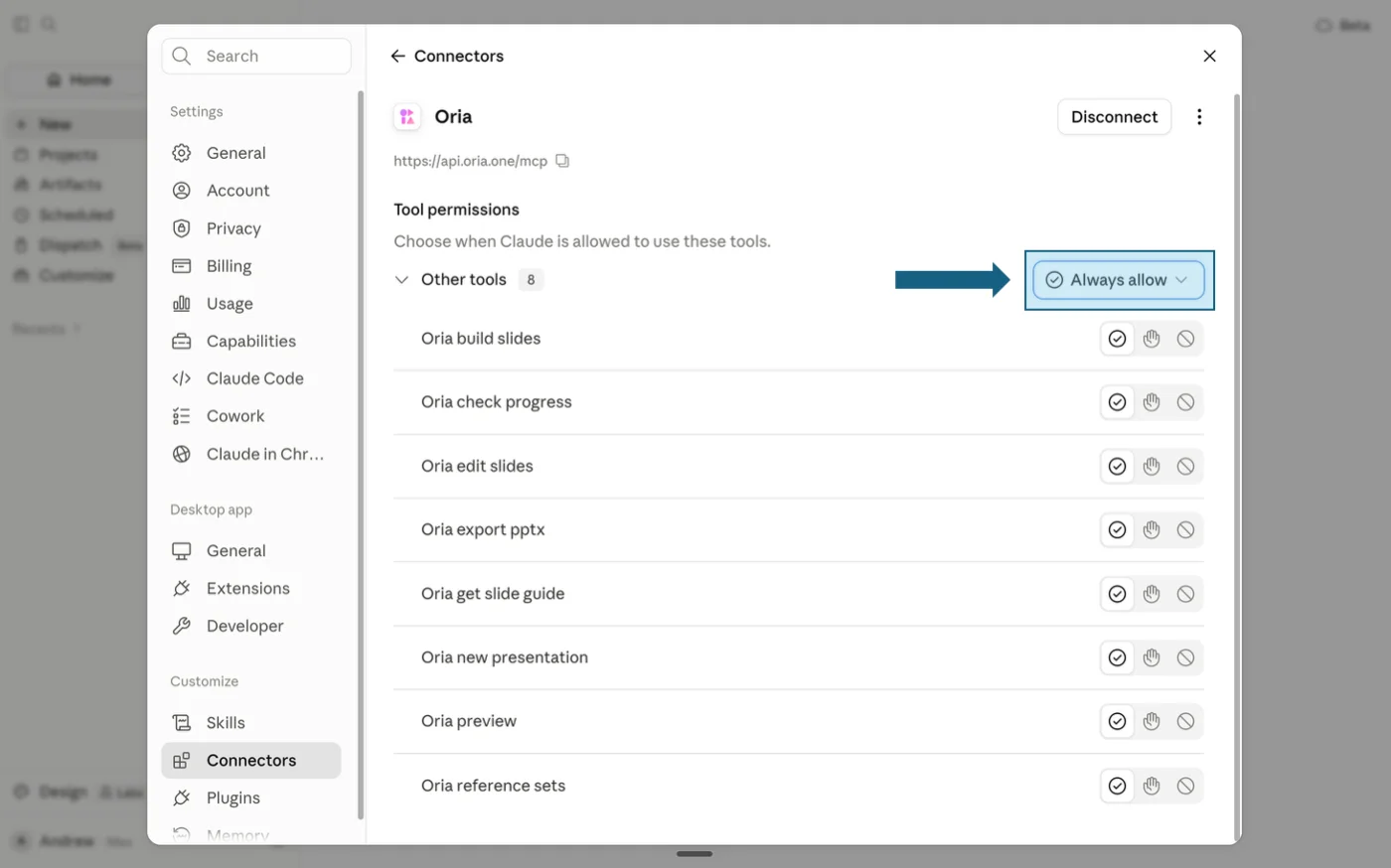Block the Oria edit slides tool

point(1185,467)
